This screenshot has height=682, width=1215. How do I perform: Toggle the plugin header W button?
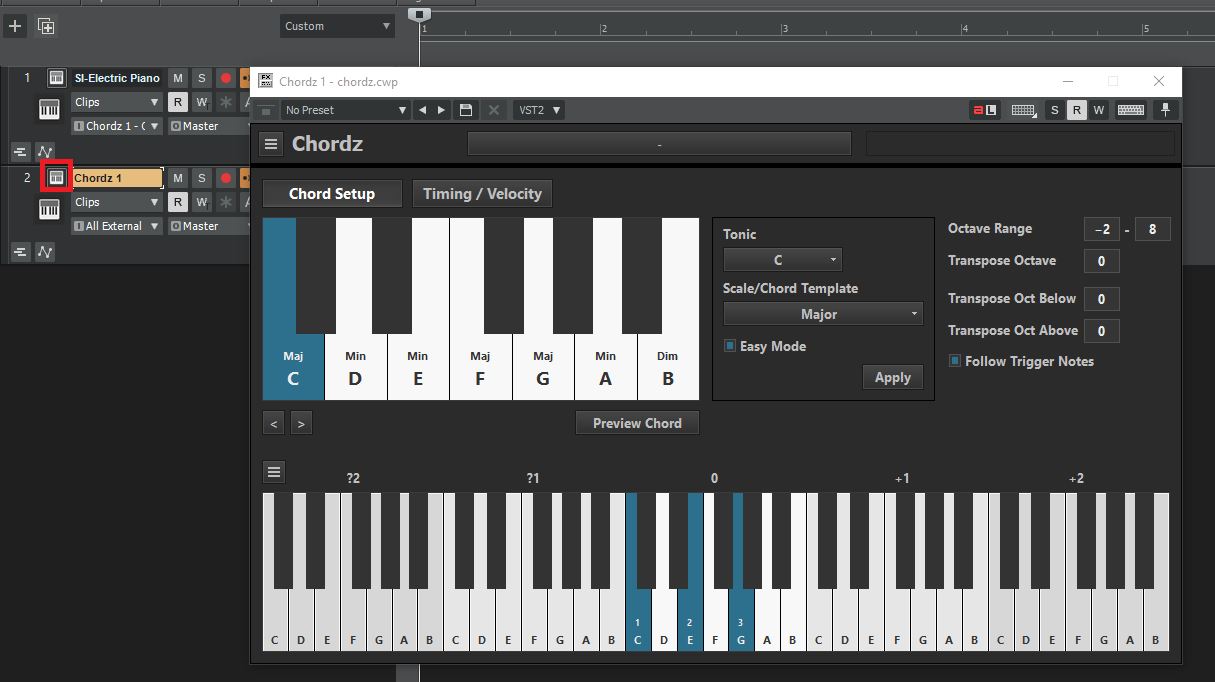(1098, 110)
